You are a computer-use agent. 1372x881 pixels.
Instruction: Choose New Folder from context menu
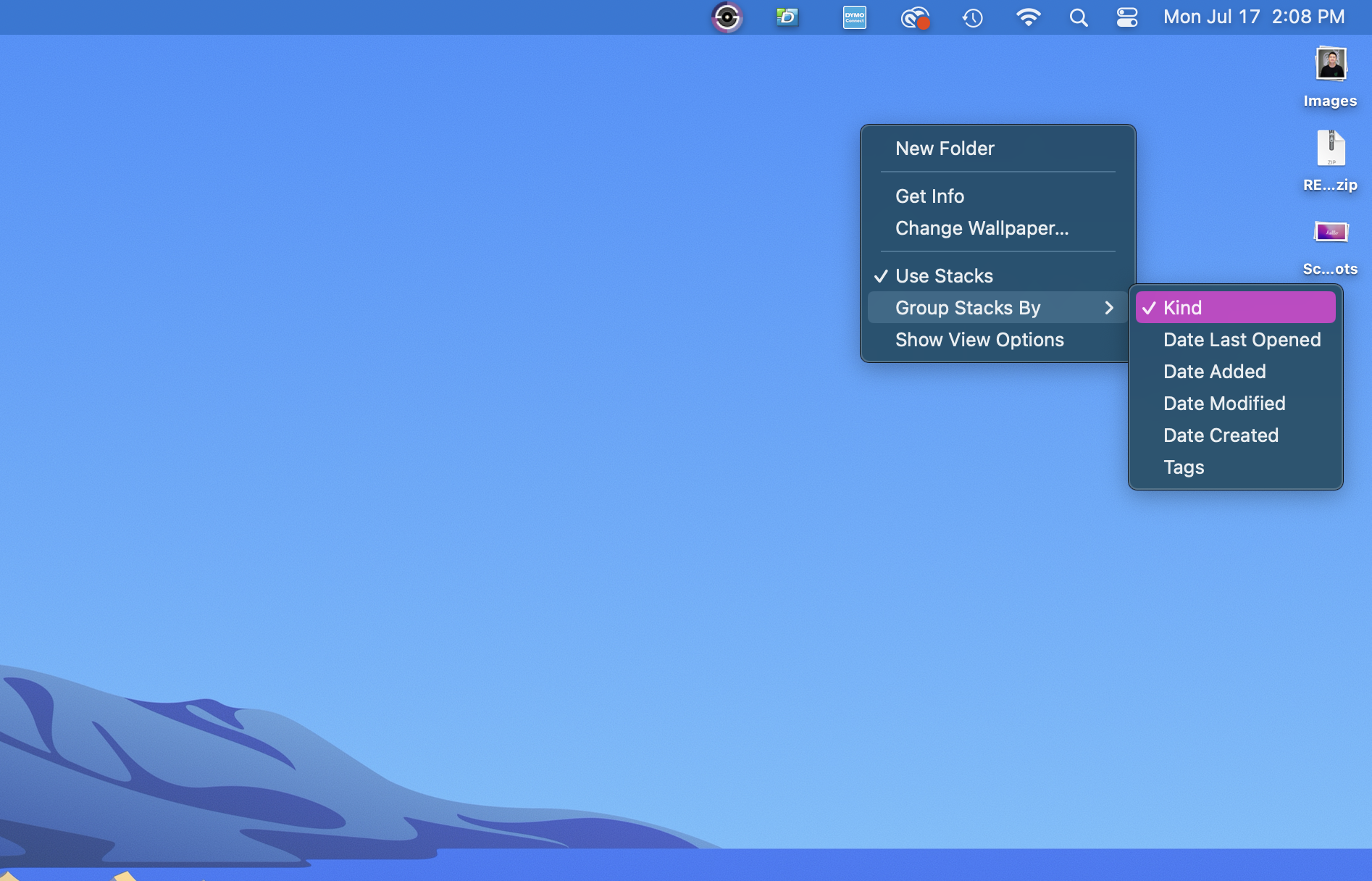tap(997, 149)
